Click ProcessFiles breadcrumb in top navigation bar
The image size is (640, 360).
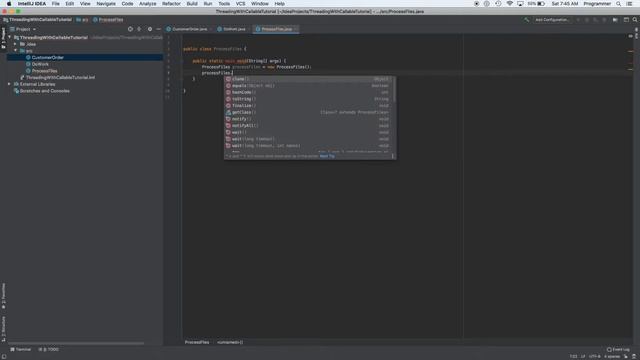tap(108, 20)
